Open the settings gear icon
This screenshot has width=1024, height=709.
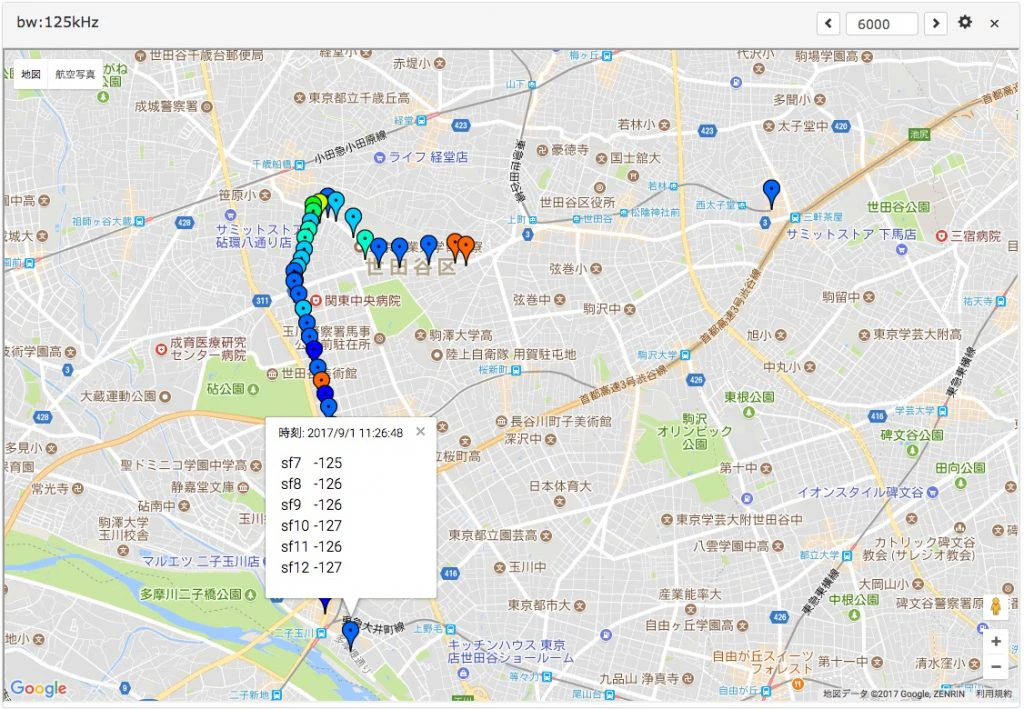(x=965, y=23)
